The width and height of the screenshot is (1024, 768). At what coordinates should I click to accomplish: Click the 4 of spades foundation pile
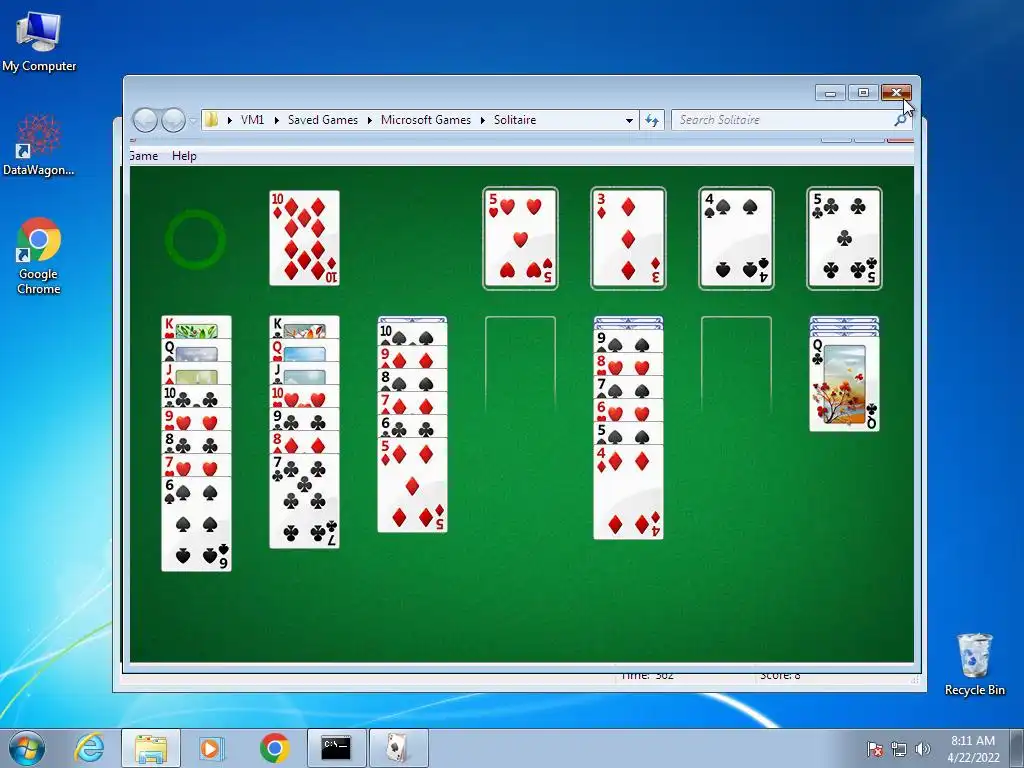(x=736, y=238)
